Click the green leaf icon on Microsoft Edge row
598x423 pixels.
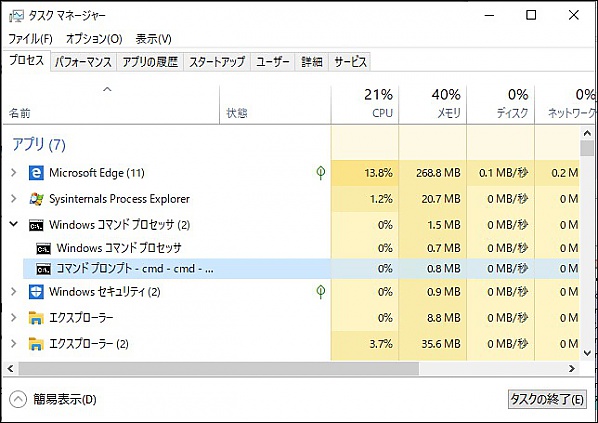tap(321, 173)
